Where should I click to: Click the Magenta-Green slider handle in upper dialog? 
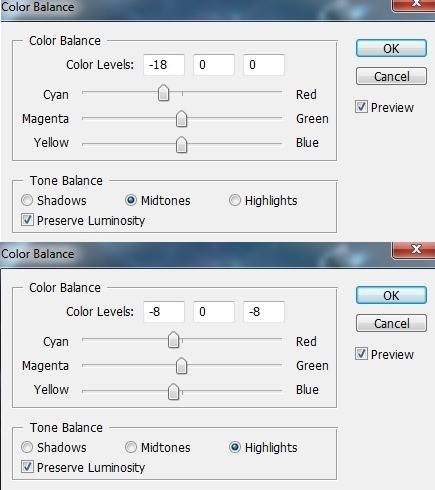pos(181,119)
